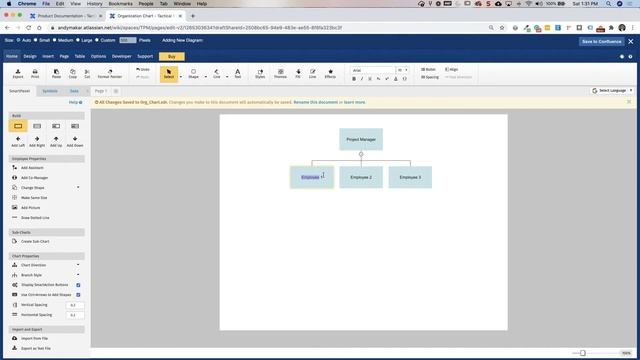Screen dimensions: 640x360
Task: Click the Export toolbar icon
Action: (18, 73)
